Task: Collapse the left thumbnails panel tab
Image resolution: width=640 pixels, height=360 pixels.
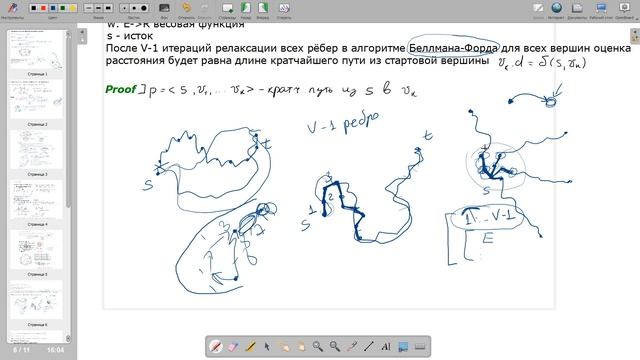Action: (82, 36)
